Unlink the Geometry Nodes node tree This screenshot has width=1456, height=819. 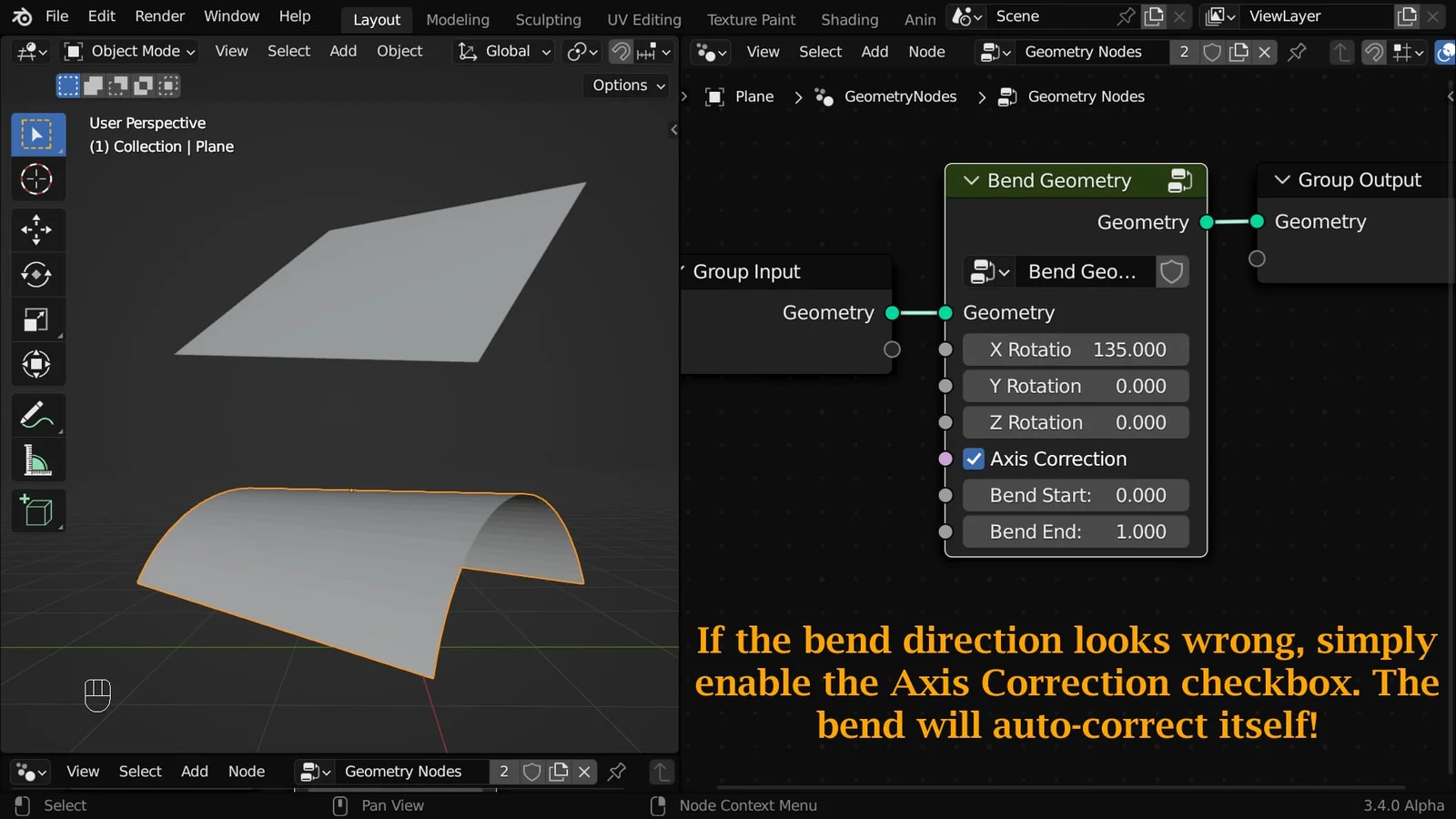(1264, 52)
